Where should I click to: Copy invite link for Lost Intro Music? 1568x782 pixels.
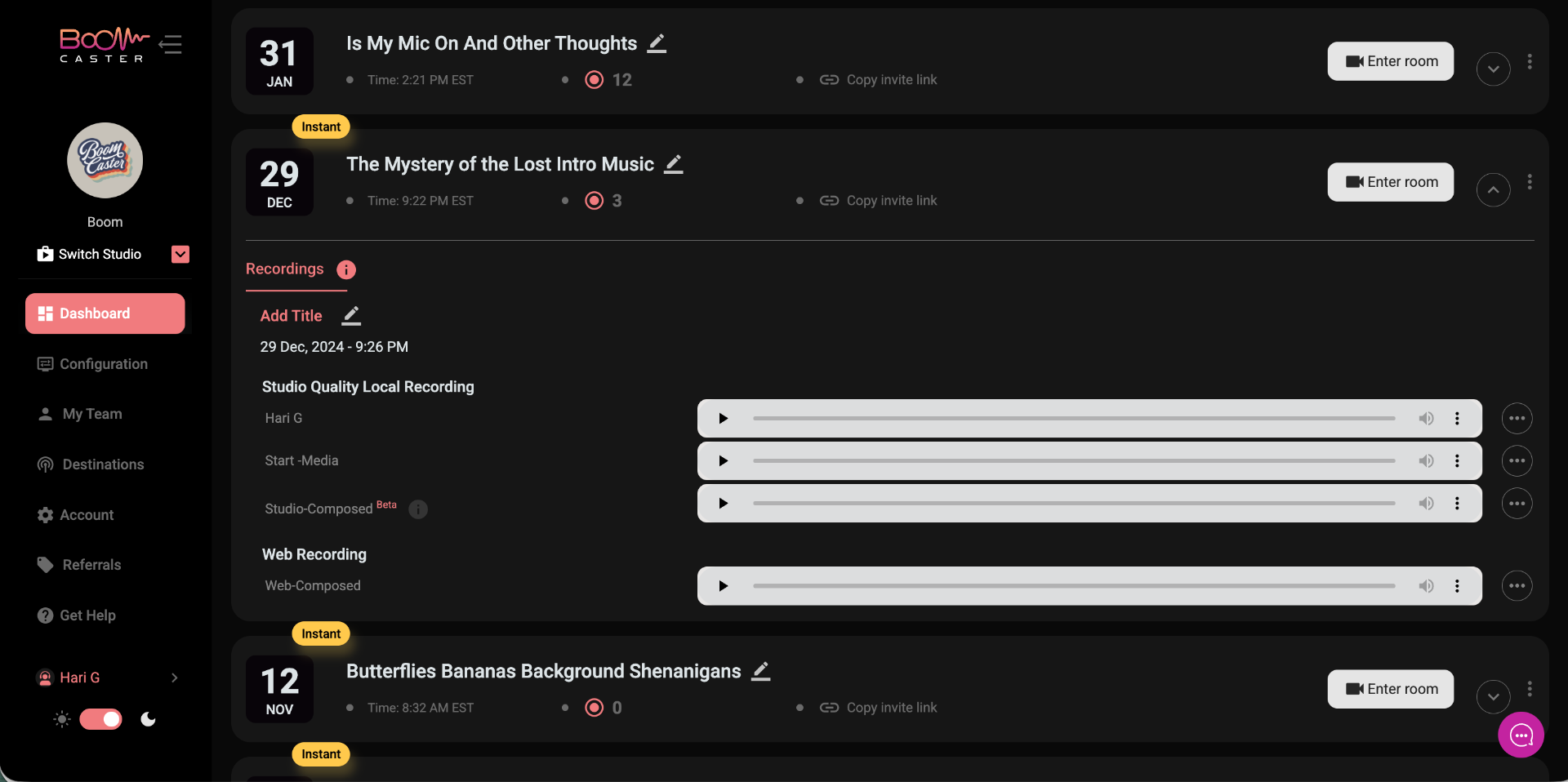878,201
